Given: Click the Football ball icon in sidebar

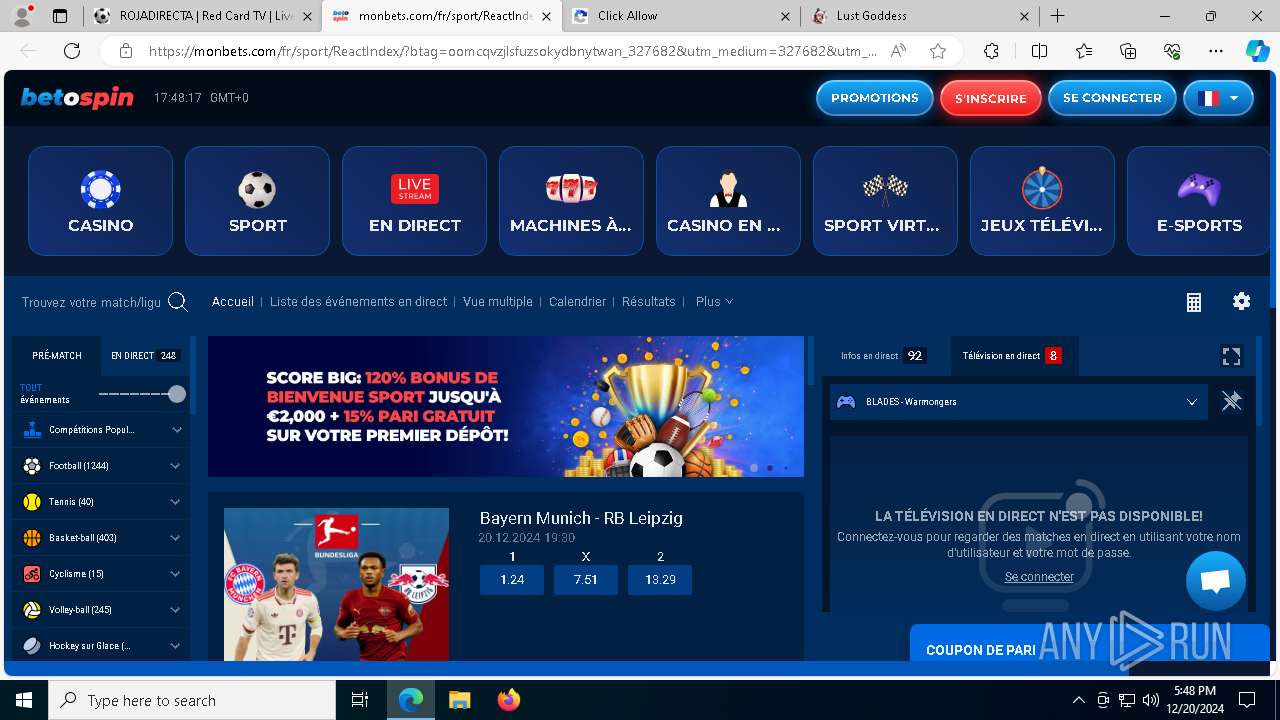Looking at the screenshot, I should point(32,466).
